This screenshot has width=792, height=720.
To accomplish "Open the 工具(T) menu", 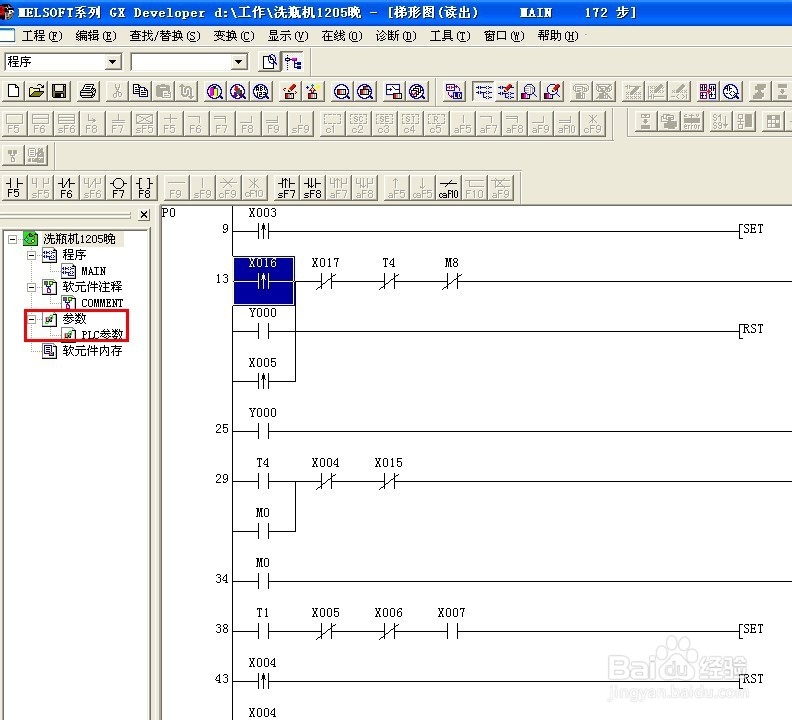I will point(450,36).
